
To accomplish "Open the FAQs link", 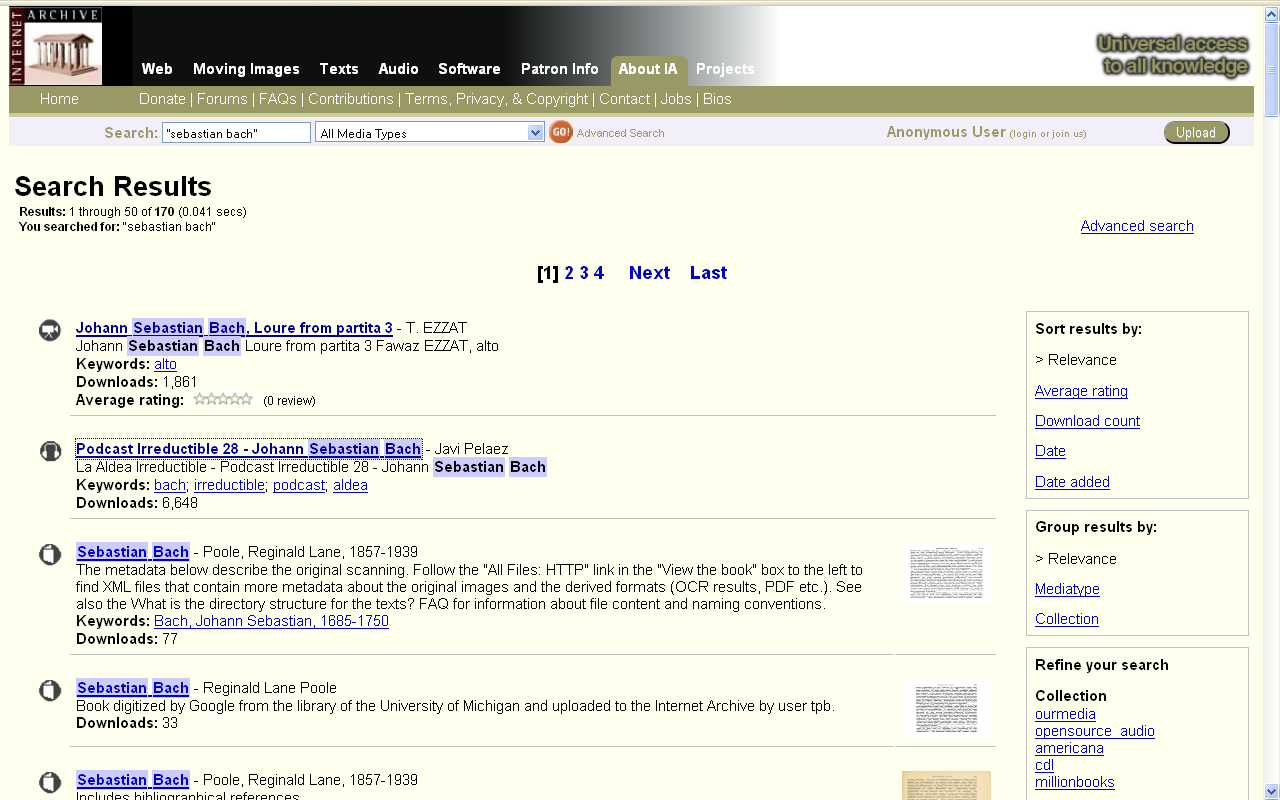I will 278,99.
